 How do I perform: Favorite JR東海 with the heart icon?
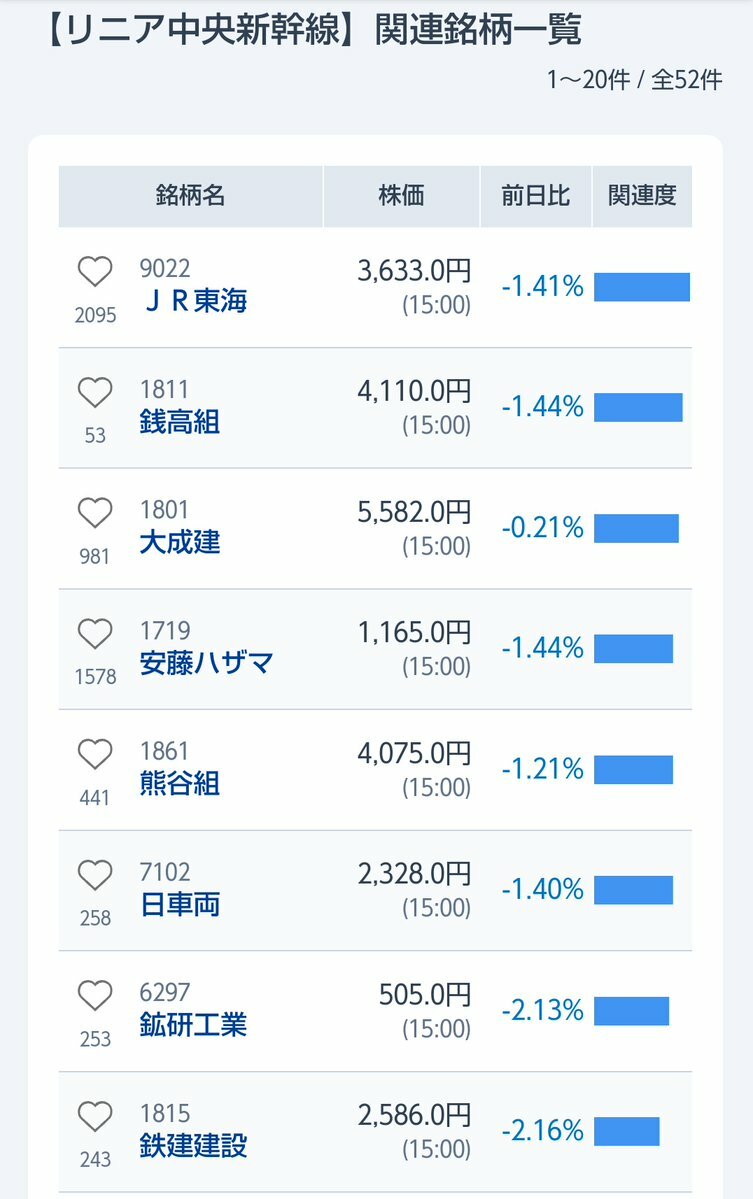click(x=95, y=271)
